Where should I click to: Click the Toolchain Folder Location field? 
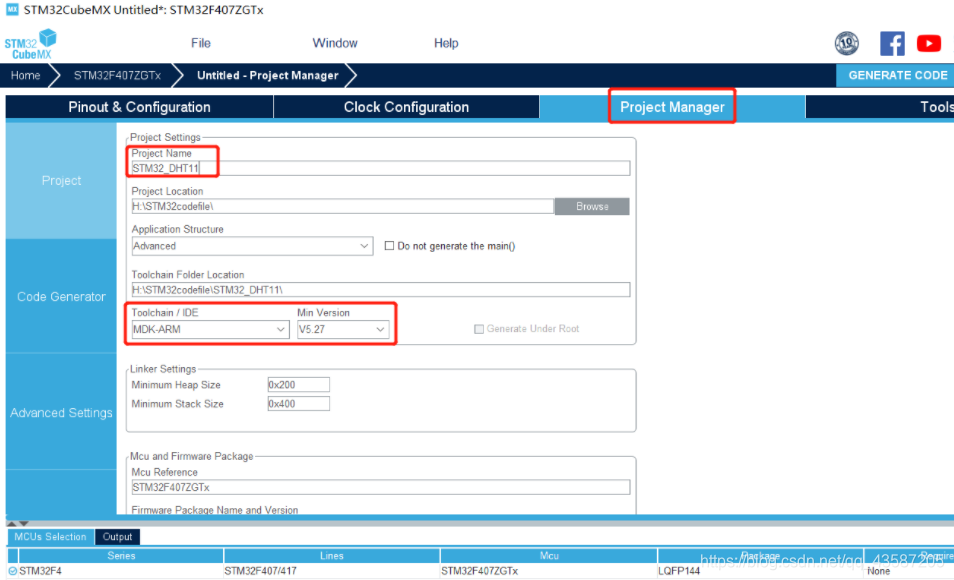[x=381, y=290]
